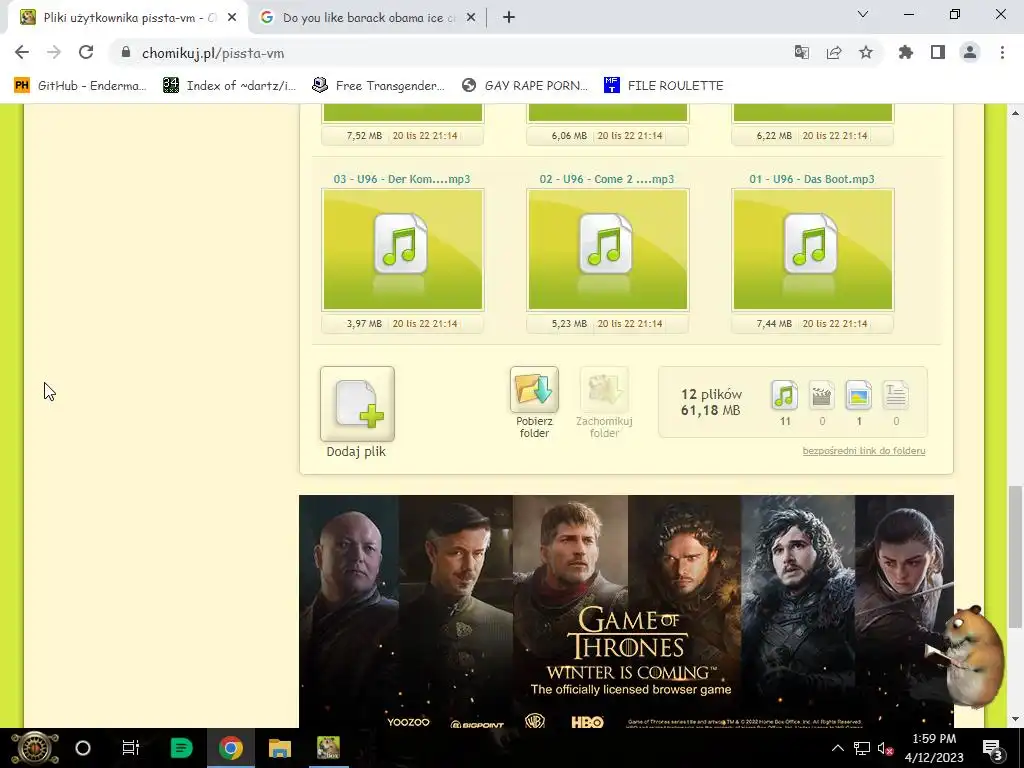Open the Chrome profile avatar

point(970,53)
